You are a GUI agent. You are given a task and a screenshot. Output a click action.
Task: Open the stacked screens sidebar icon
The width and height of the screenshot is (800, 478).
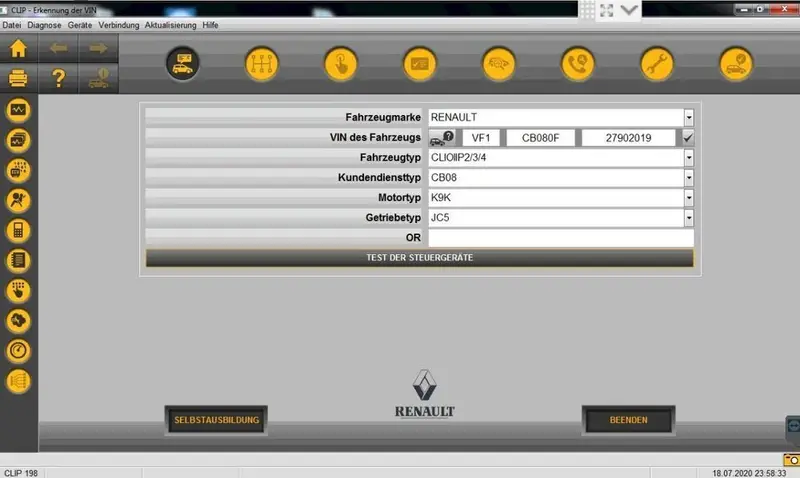pyautogui.click(x=18, y=140)
